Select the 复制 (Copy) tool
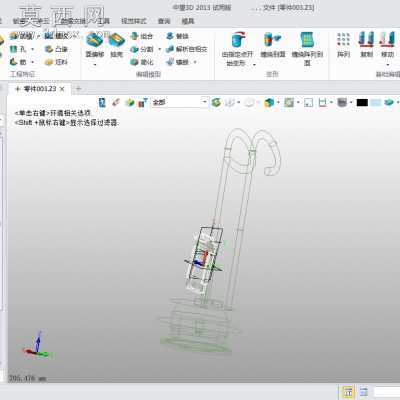The height and width of the screenshot is (400, 400). [366, 45]
